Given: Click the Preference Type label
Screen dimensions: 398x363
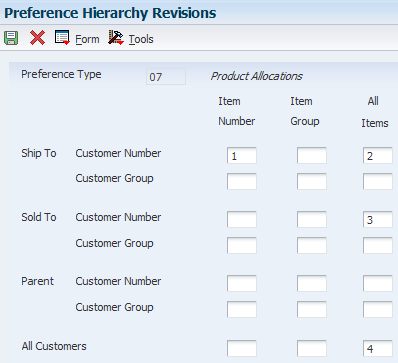Looking at the screenshot, I should [61, 74].
